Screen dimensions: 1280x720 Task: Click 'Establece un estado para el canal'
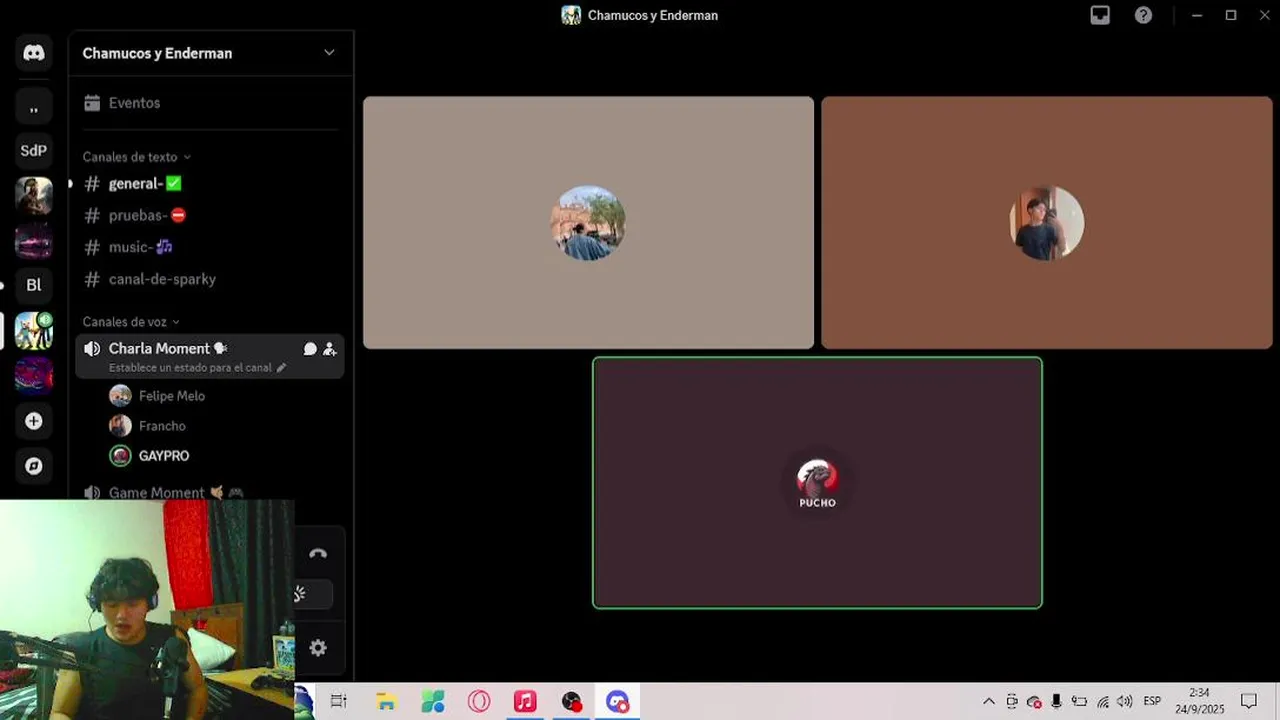(x=190, y=368)
